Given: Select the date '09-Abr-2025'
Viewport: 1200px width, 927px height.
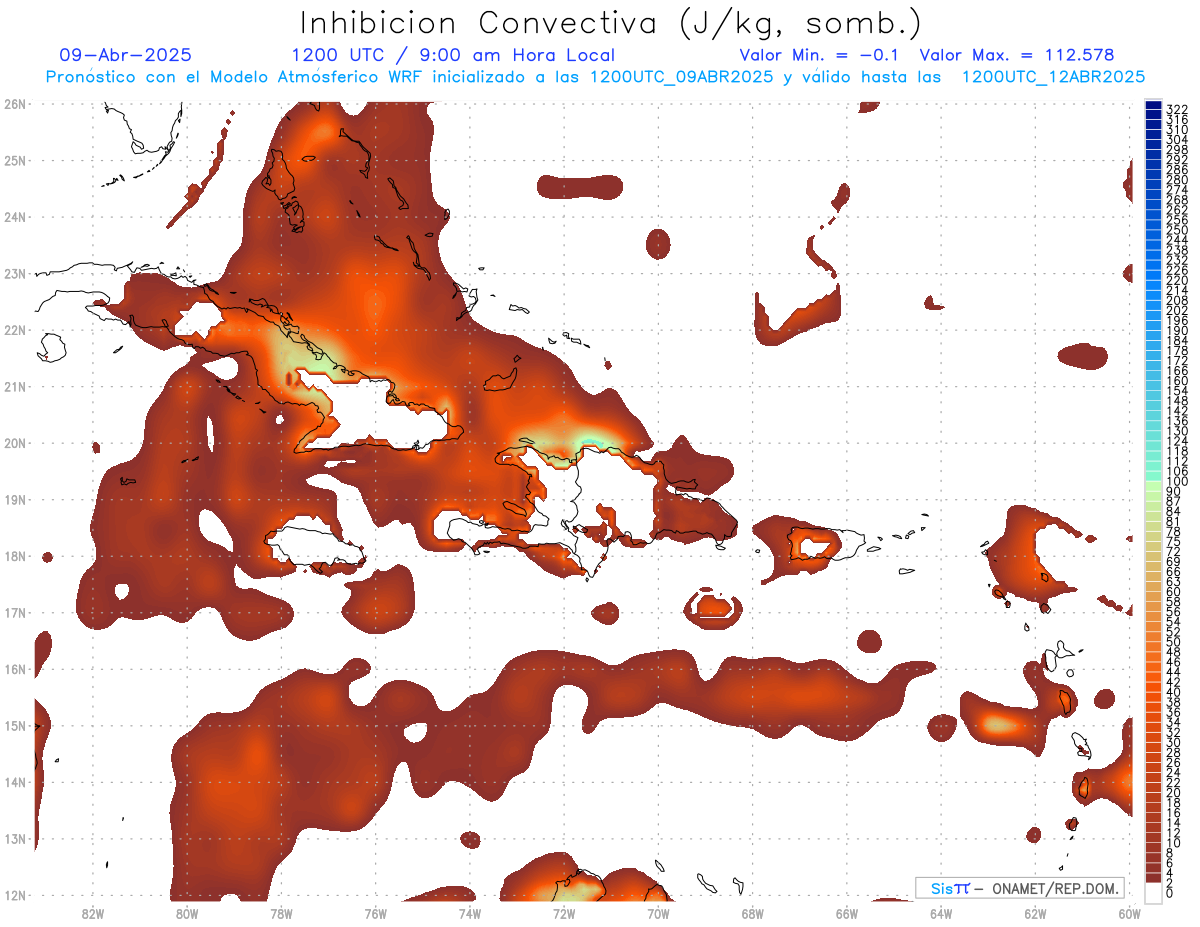Looking at the screenshot, I should 125,55.
